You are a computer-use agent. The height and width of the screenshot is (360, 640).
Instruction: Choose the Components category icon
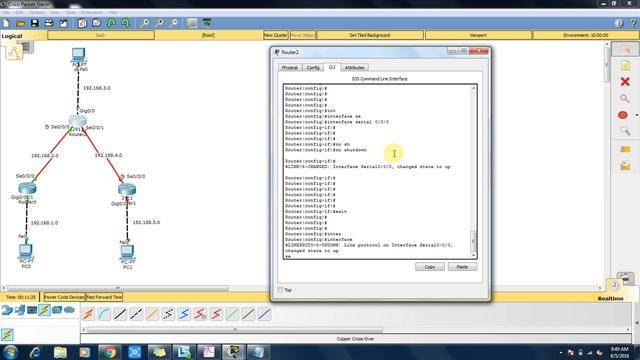(32, 310)
